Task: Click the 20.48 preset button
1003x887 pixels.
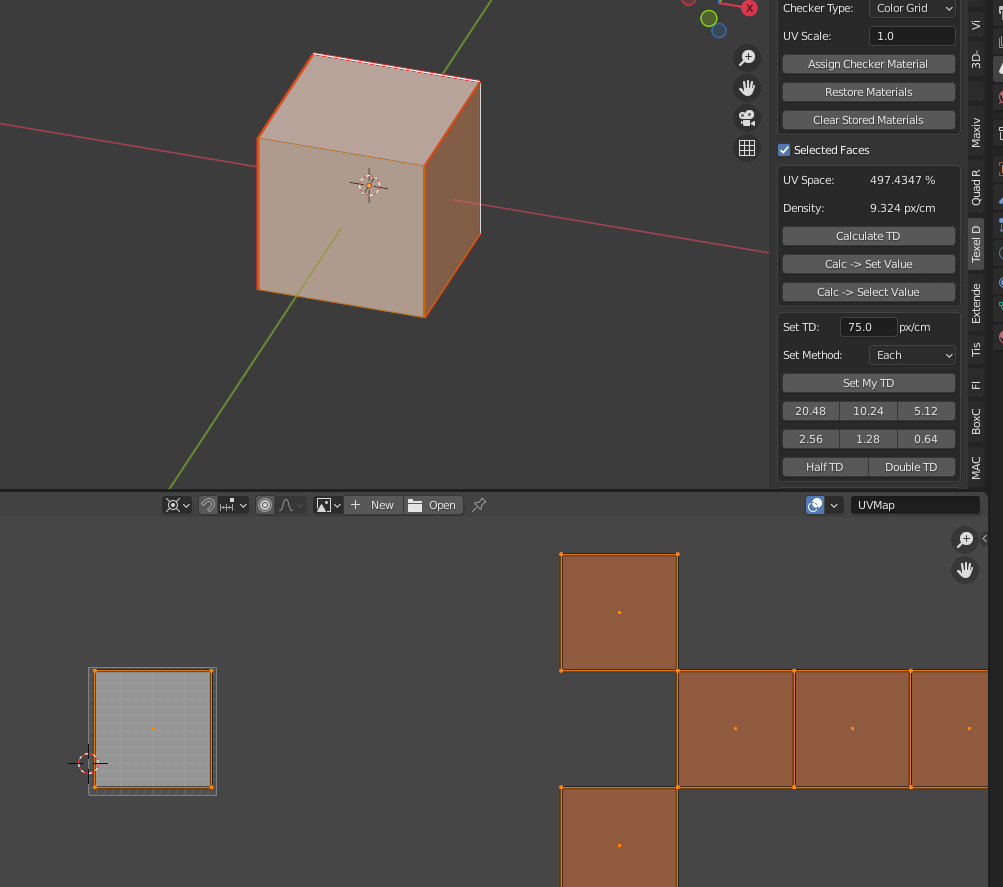Action: pos(810,411)
